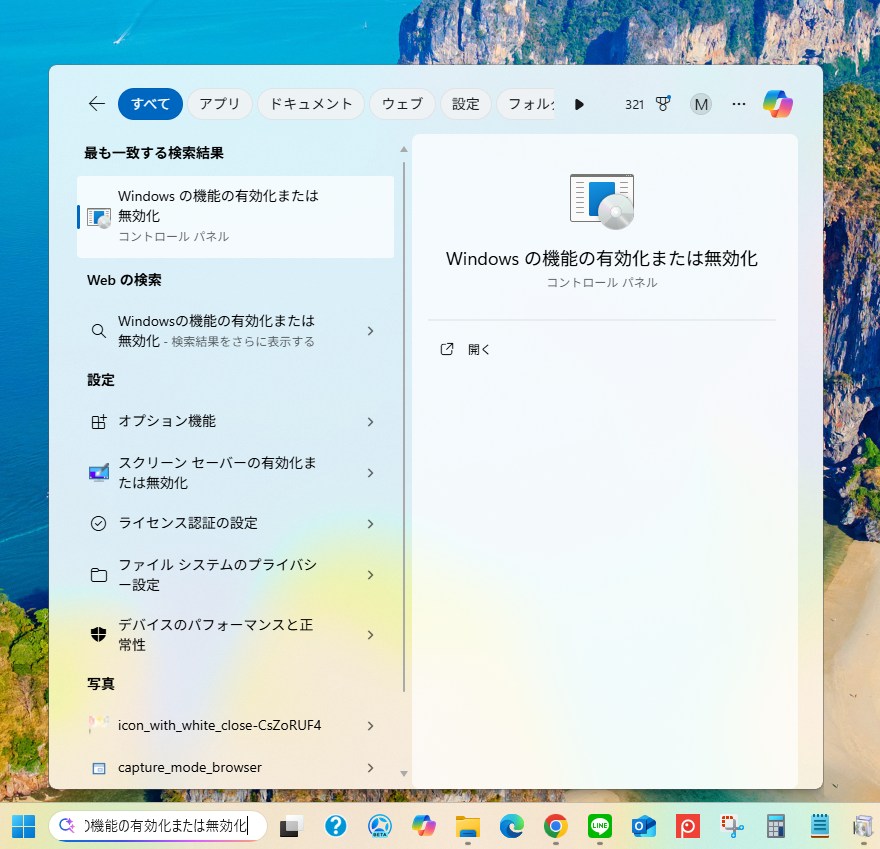Open Google Chrome from the taskbar
This screenshot has height=849, width=880.
pyautogui.click(x=556, y=826)
